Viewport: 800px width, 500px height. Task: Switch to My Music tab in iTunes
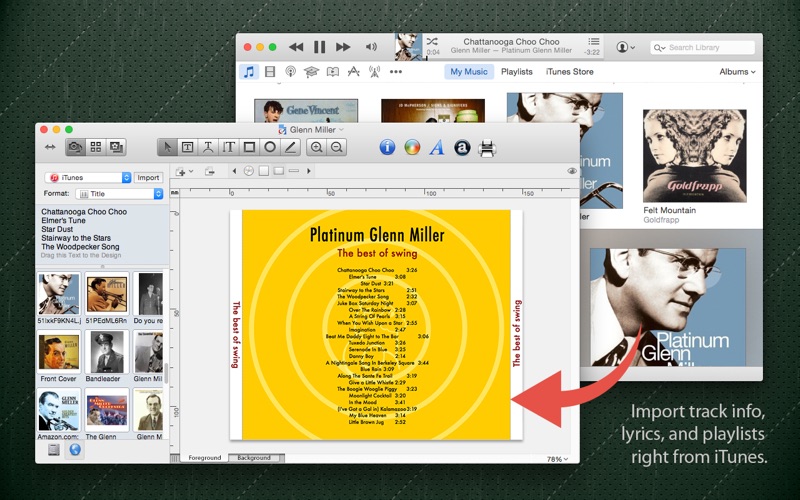coord(469,72)
